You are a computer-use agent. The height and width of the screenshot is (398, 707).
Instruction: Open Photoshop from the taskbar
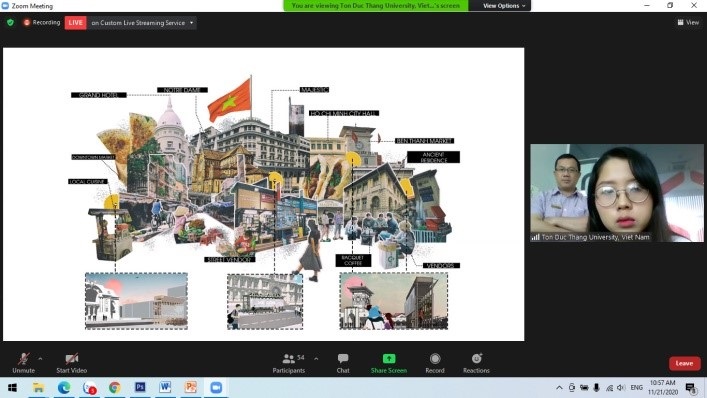pos(140,387)
